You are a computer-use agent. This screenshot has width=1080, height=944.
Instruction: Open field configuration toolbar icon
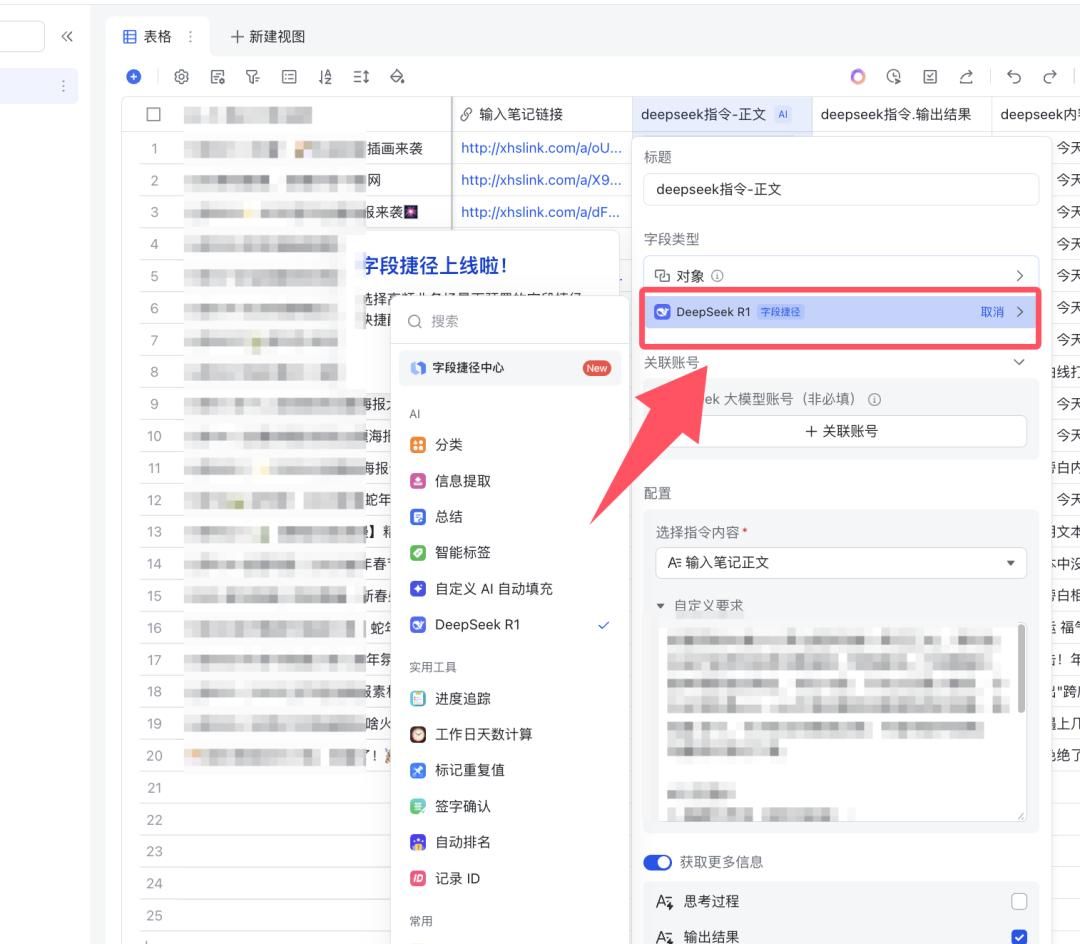click(x=218, y=76)
